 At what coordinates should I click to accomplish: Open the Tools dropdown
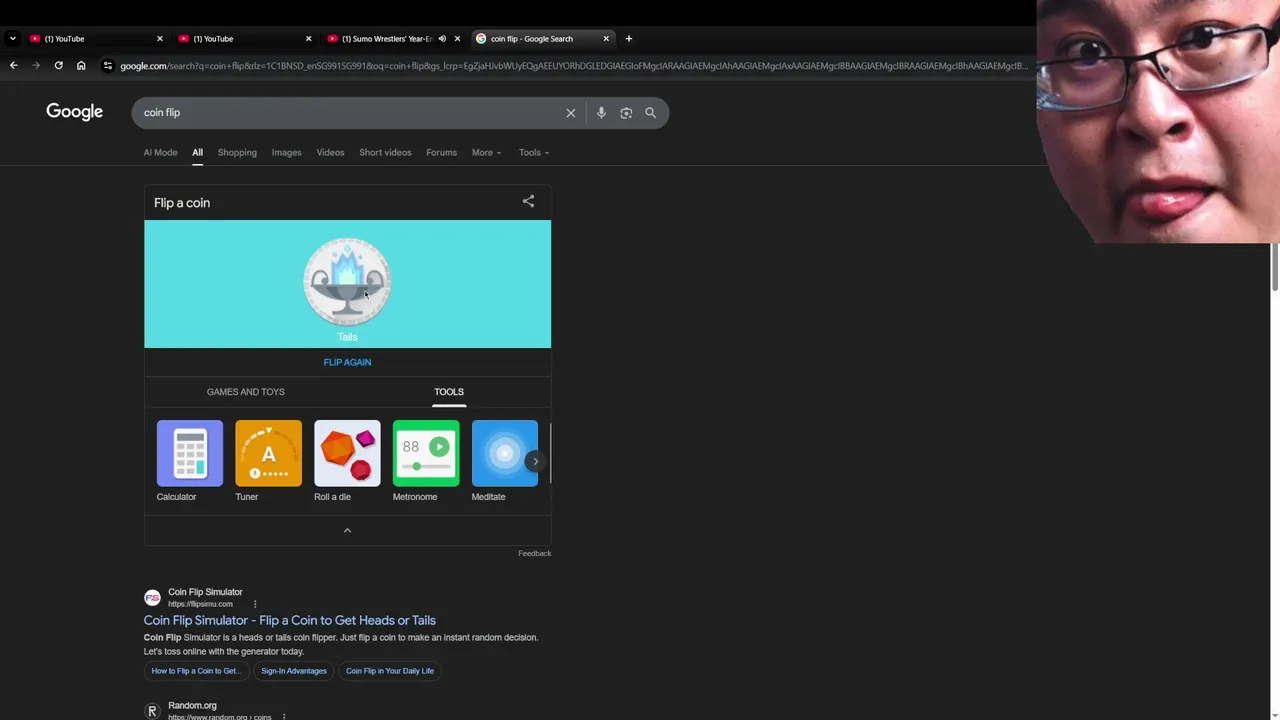[x=534, y=153]
